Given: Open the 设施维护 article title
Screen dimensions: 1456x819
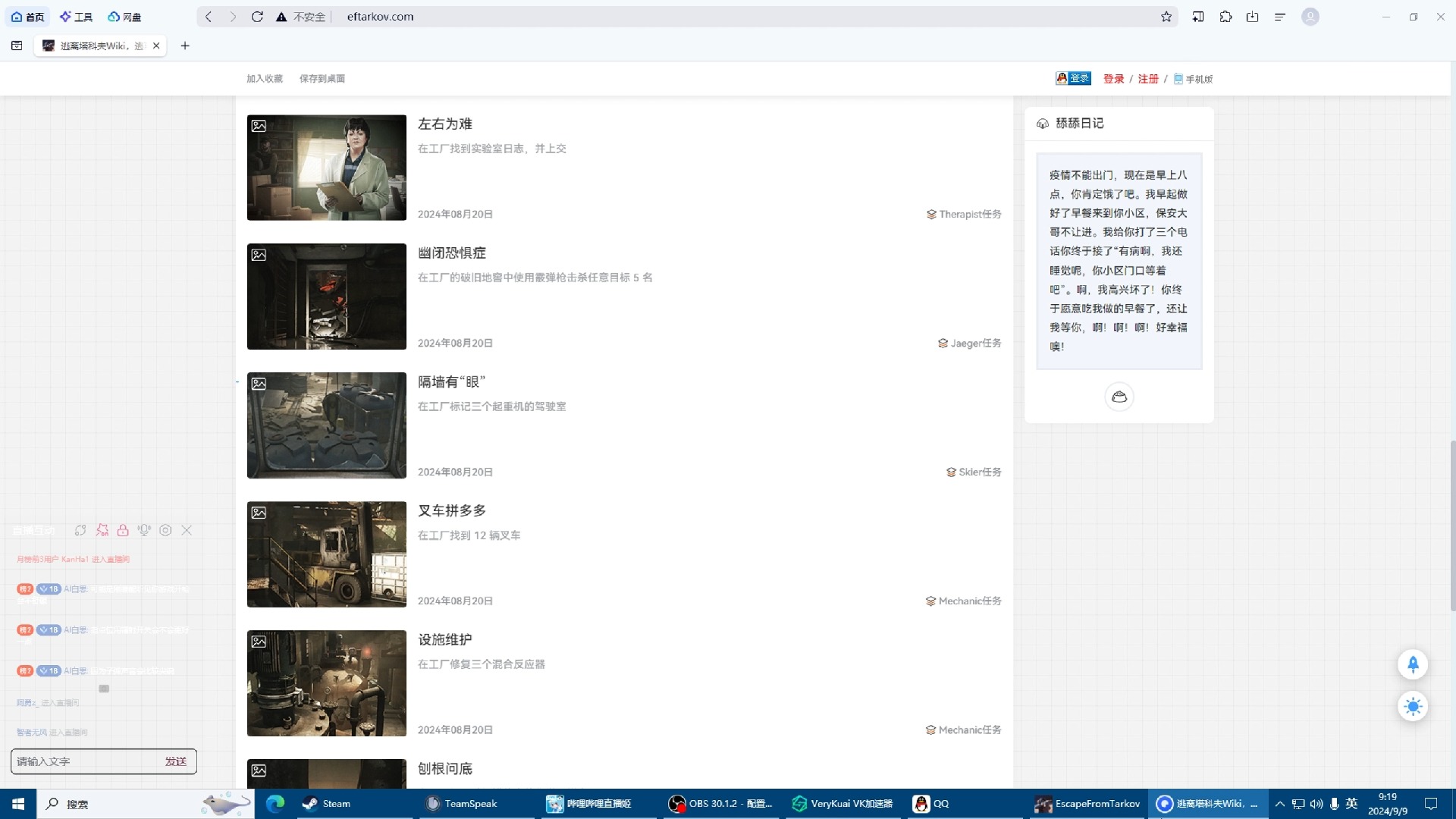Looking at the screenshot, I should tap(445, 639).
